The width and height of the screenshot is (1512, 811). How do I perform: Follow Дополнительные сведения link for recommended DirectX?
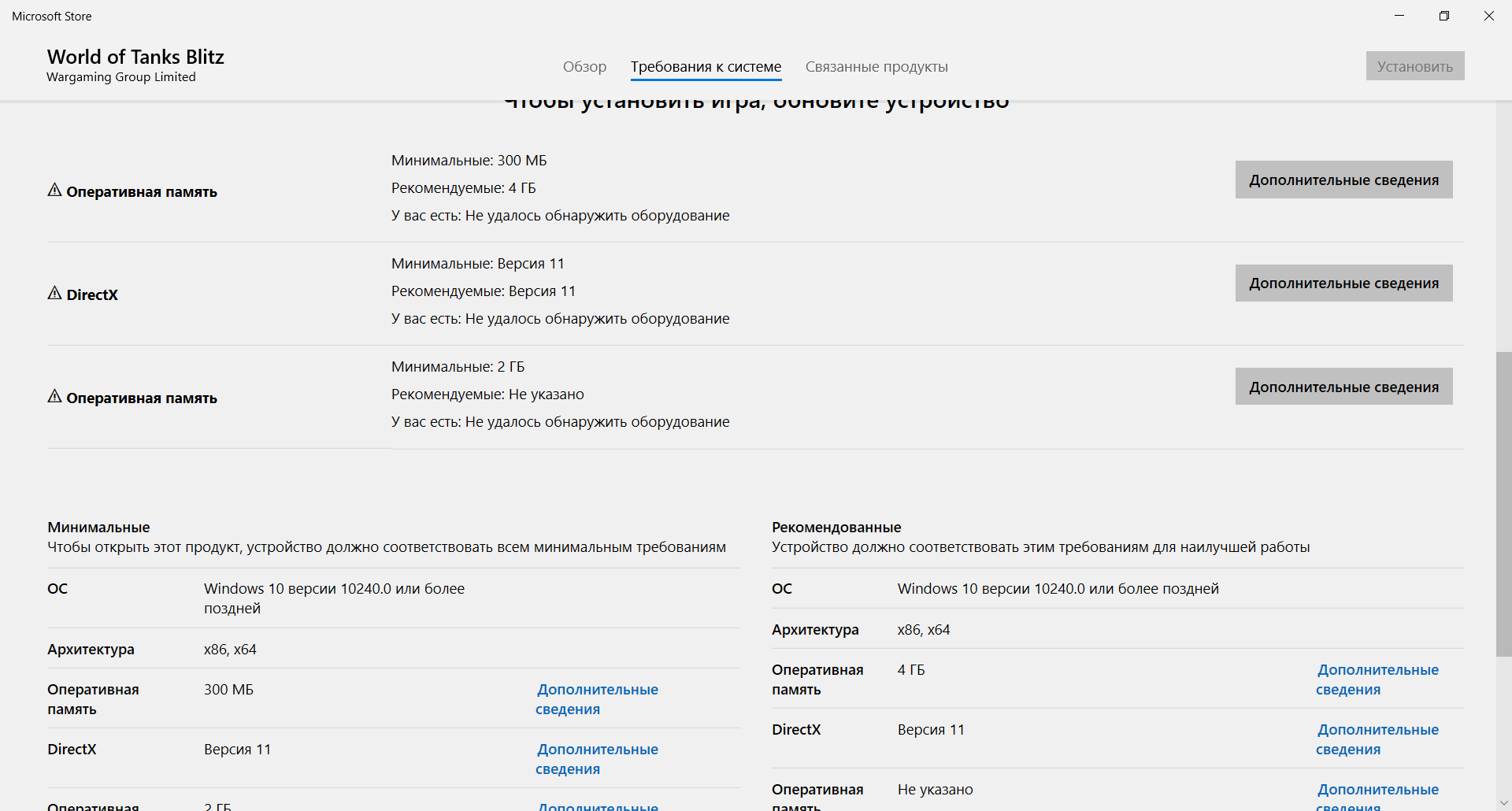pyautogui.click(x=1377, y=739)
